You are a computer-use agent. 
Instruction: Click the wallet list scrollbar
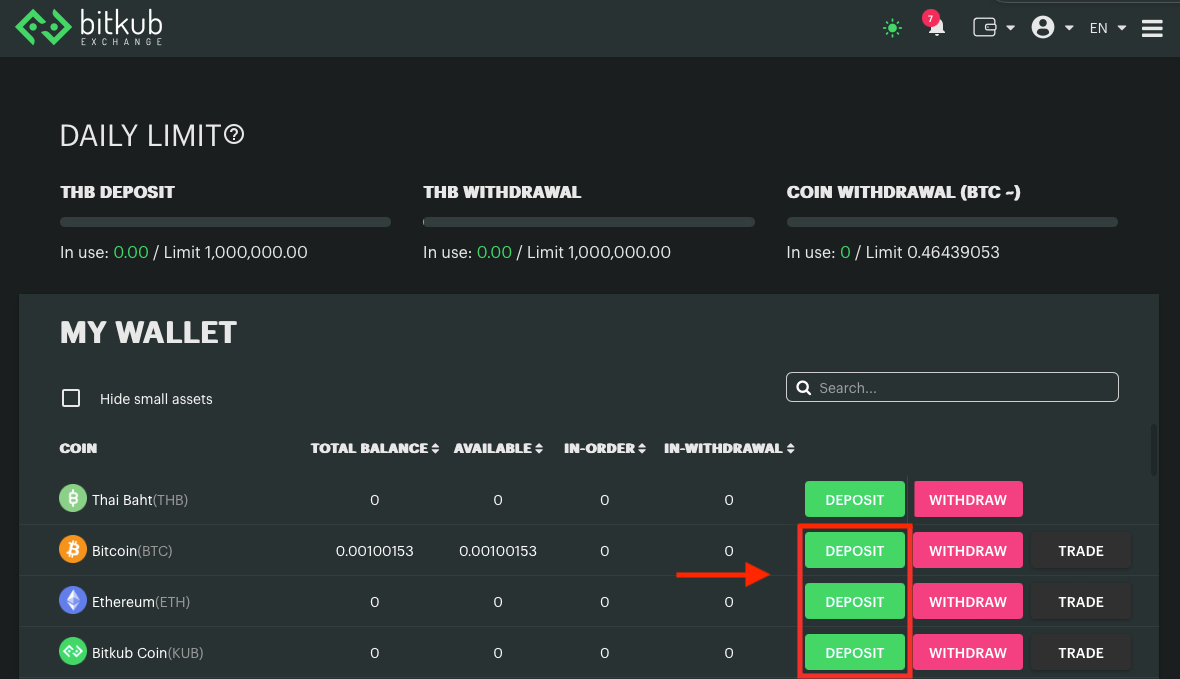(1154, 450)
